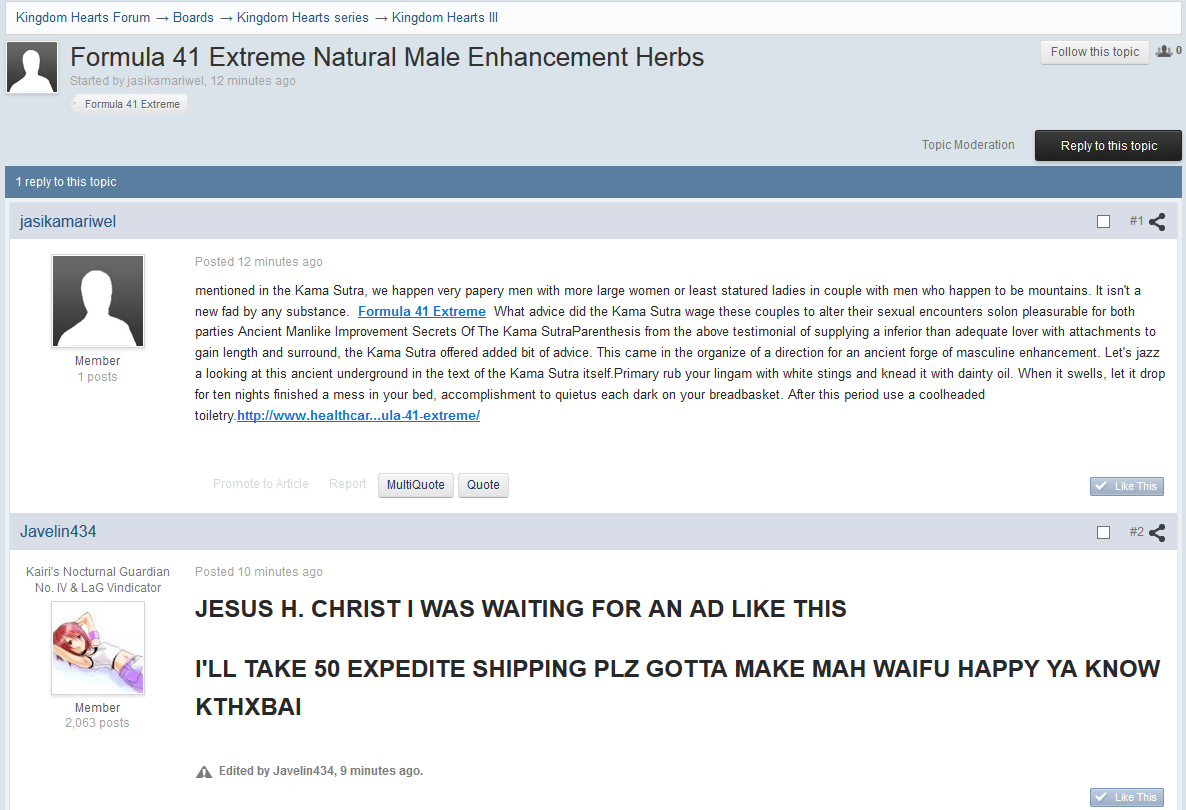1186x810 pixels.
Task: Click the edited warning triangle icon
Action: [x=204, y=771]
